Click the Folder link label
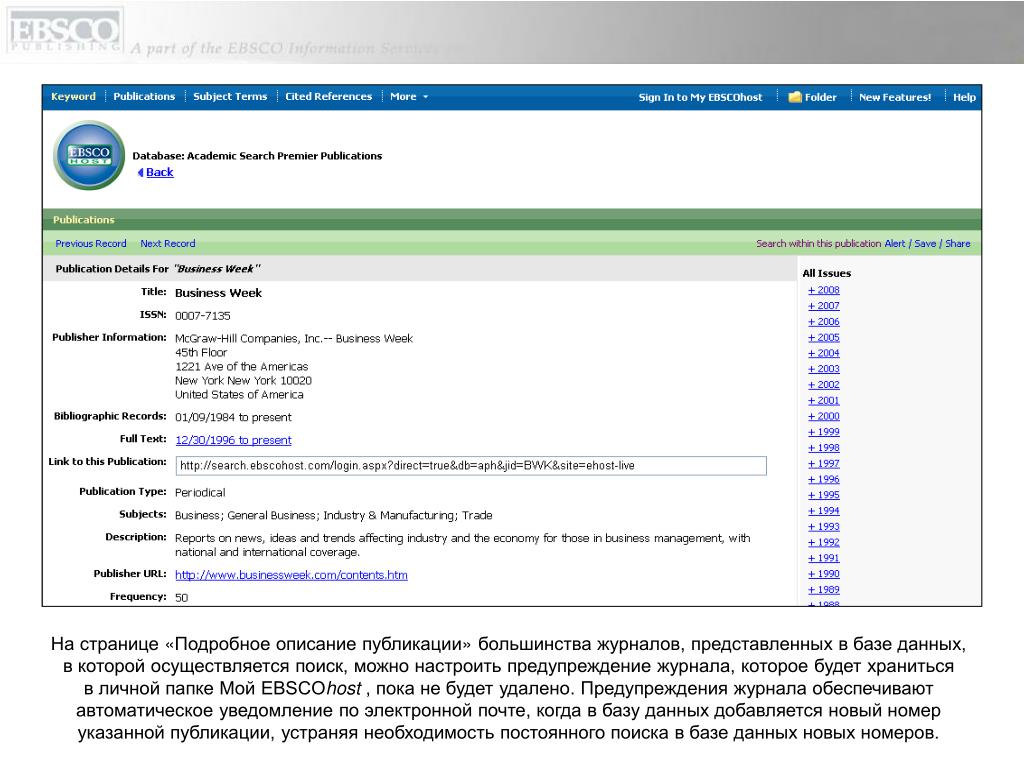Viewport: 1024px width, 768px height. pyautogui.click(x=820, y=97)
